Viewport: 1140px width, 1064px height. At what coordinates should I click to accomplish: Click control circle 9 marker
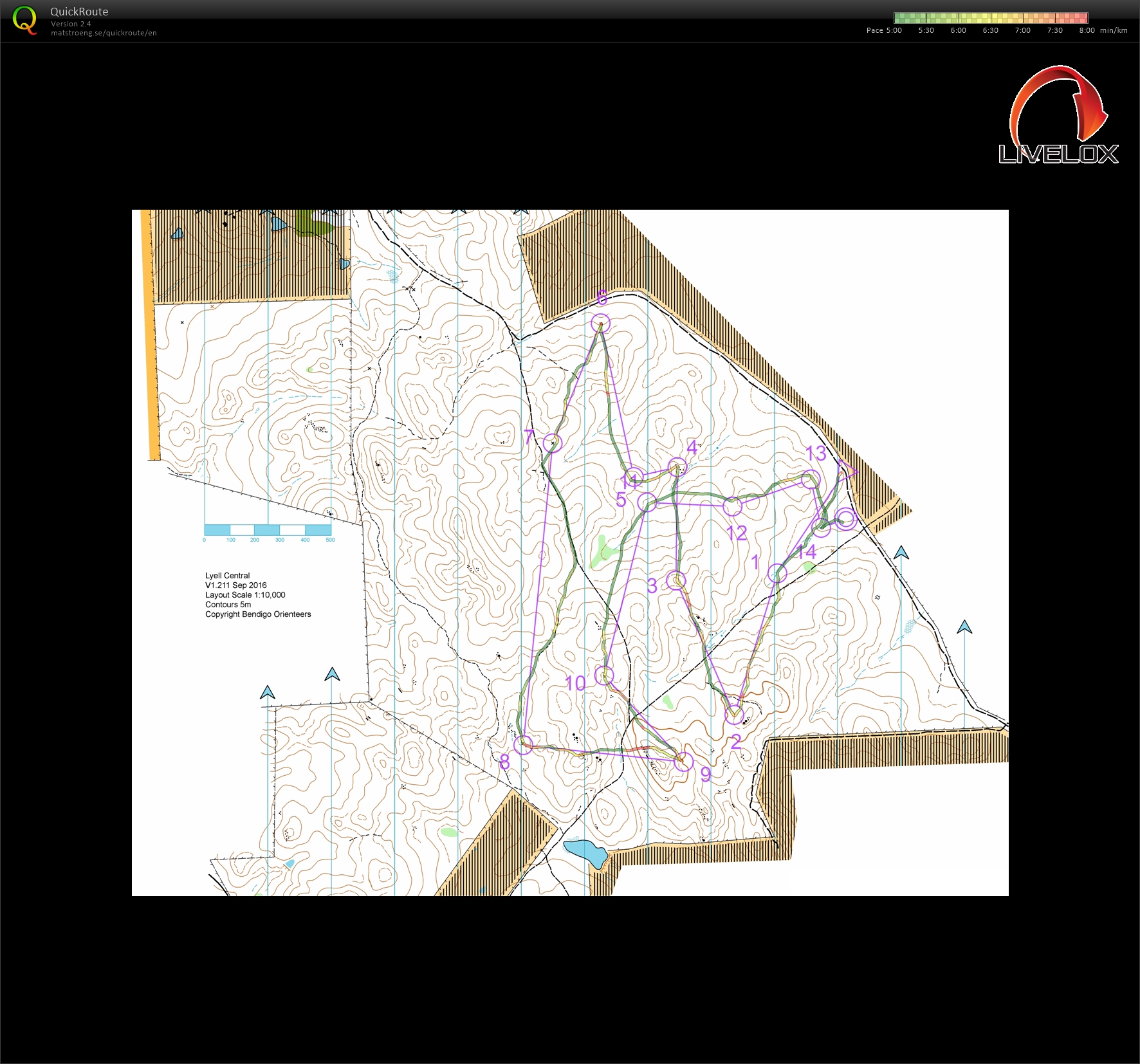click(684, 762)
